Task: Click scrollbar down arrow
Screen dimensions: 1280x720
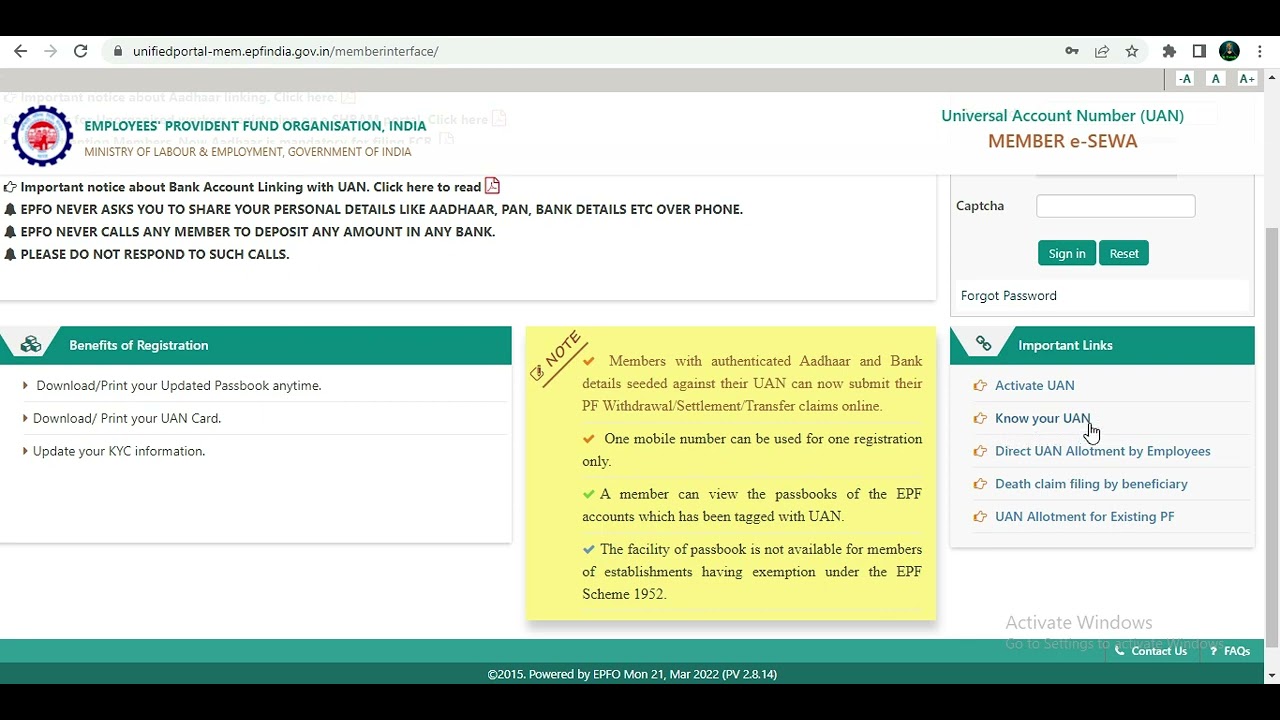Action: (x=1272, y=676)
